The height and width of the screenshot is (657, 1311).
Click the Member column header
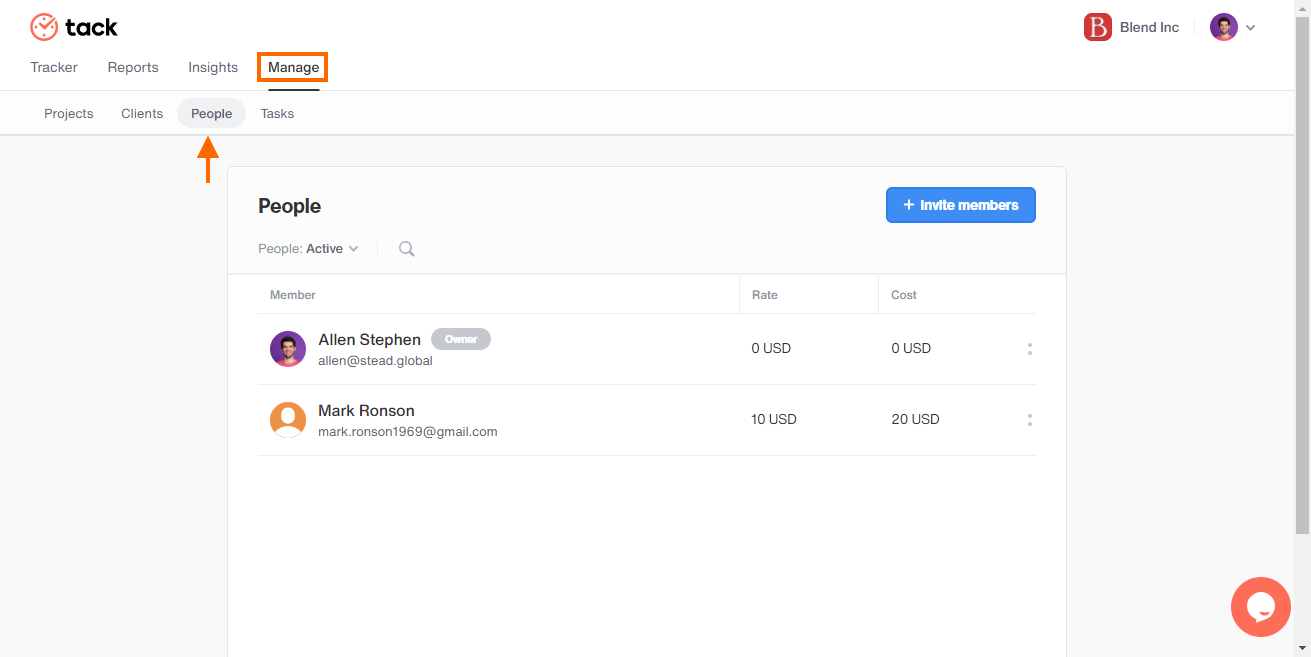tap(293, 295)
